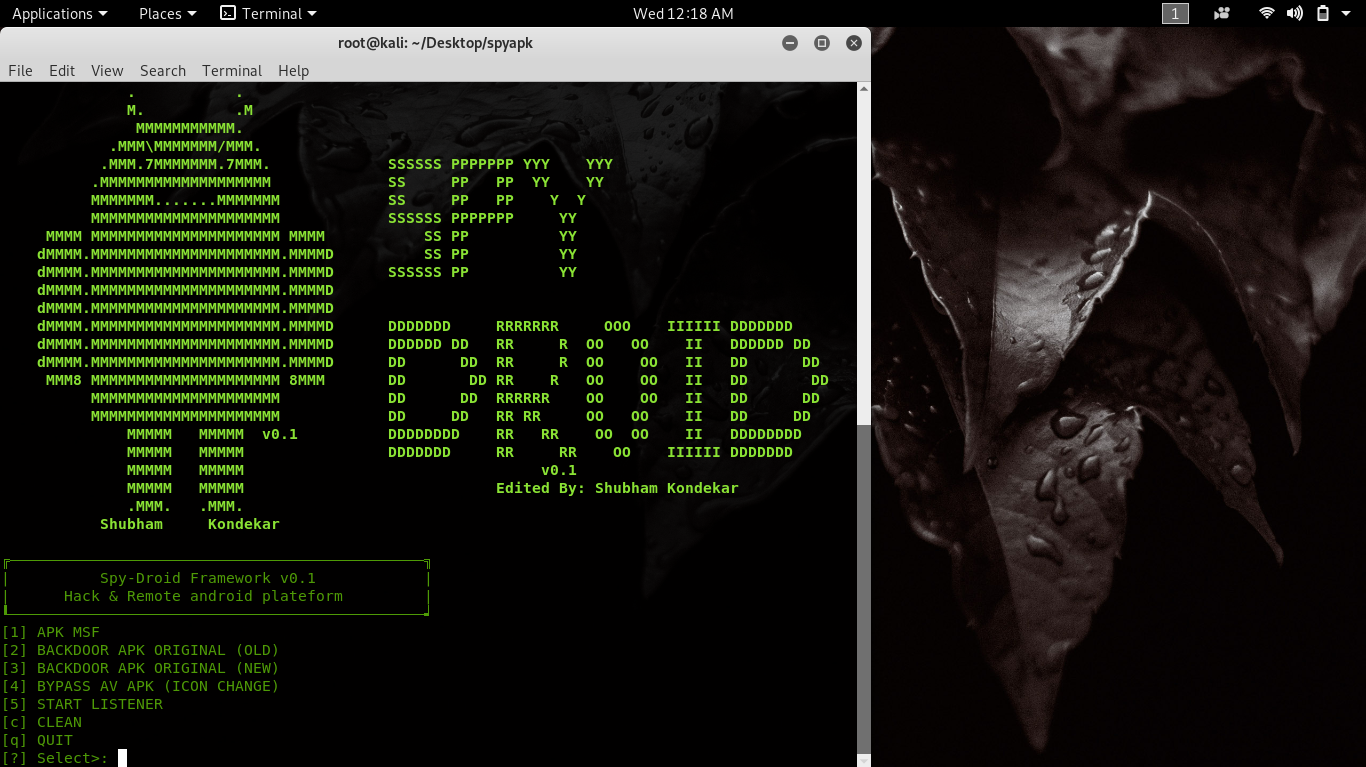Expand the system menu arrow in top bar
Screen dimensions: 1366x767
point(1347,14)
